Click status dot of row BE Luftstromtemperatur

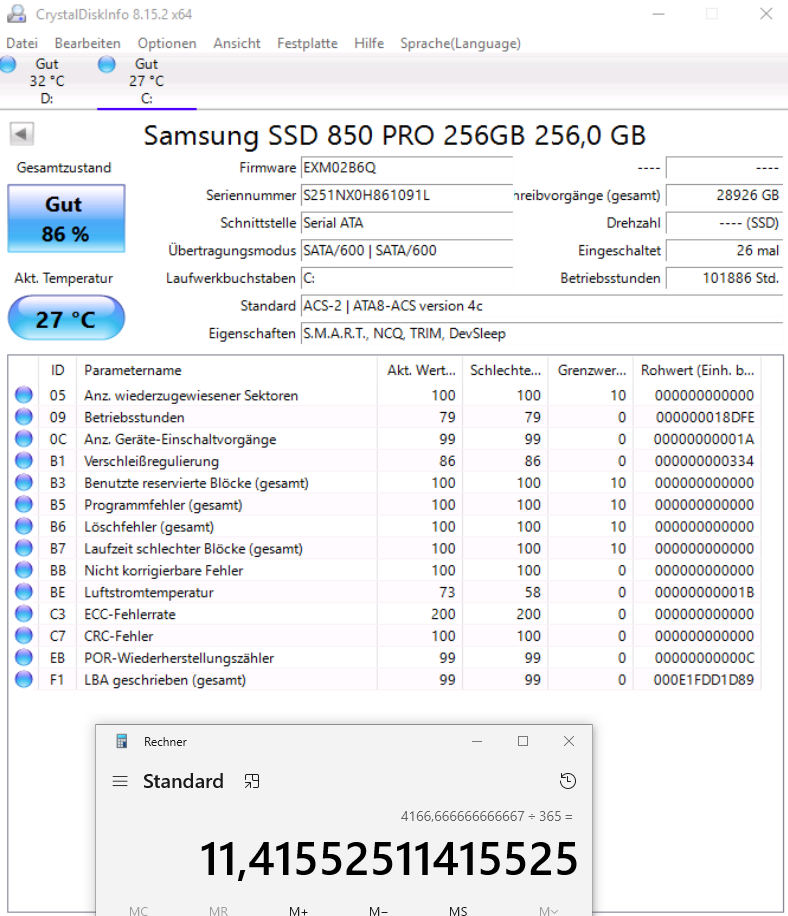coord(24,592)
